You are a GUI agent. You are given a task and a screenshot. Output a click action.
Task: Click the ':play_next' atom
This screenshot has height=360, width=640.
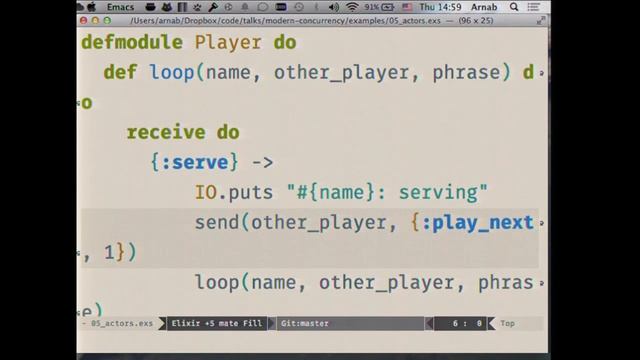(x=478, y=222)
